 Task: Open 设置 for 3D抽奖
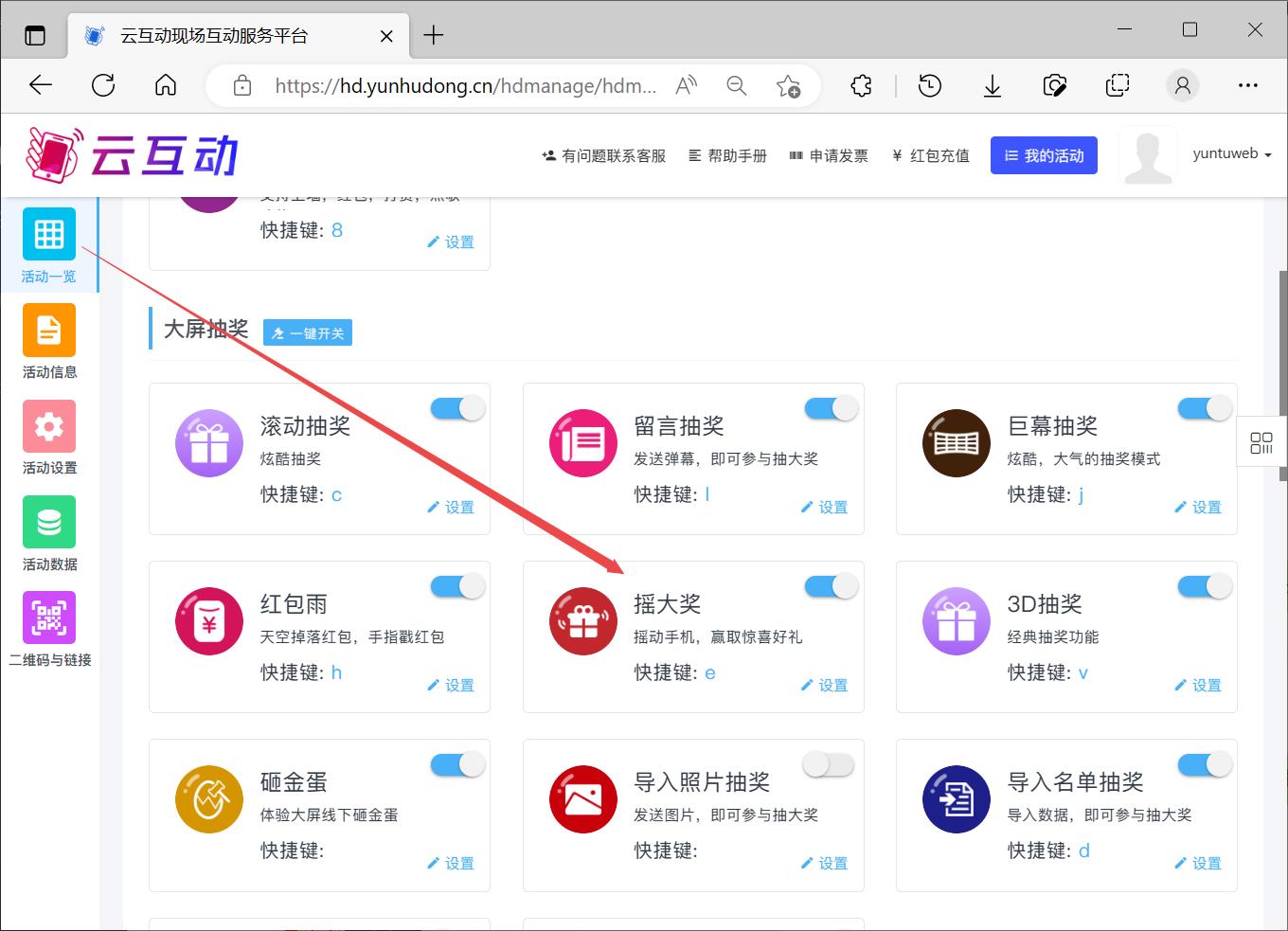click(x=1198, y=686)
